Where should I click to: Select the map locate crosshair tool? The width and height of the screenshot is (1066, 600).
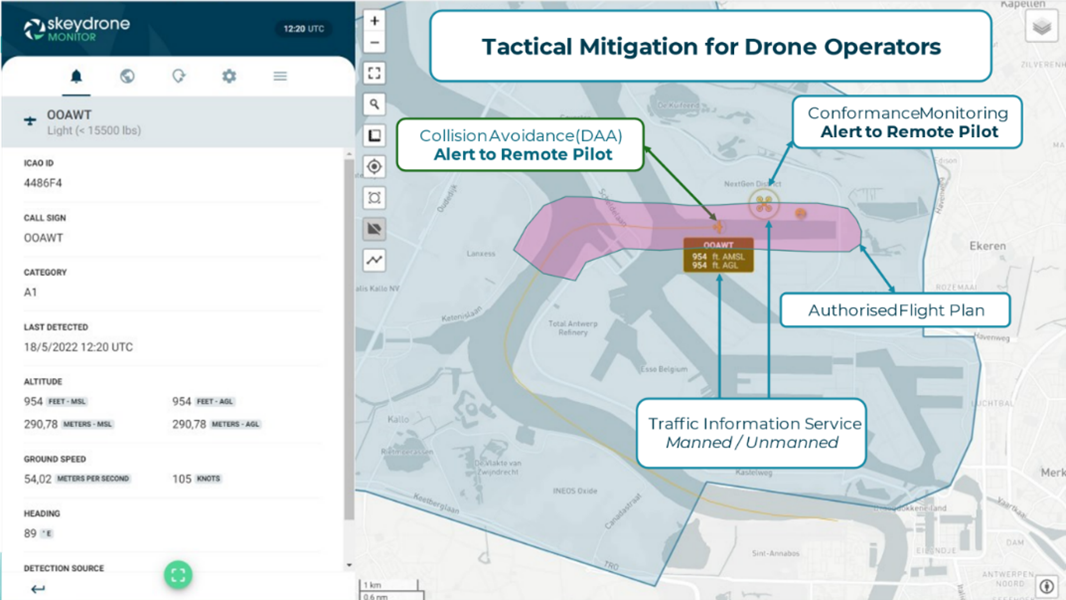click(374, 166)
